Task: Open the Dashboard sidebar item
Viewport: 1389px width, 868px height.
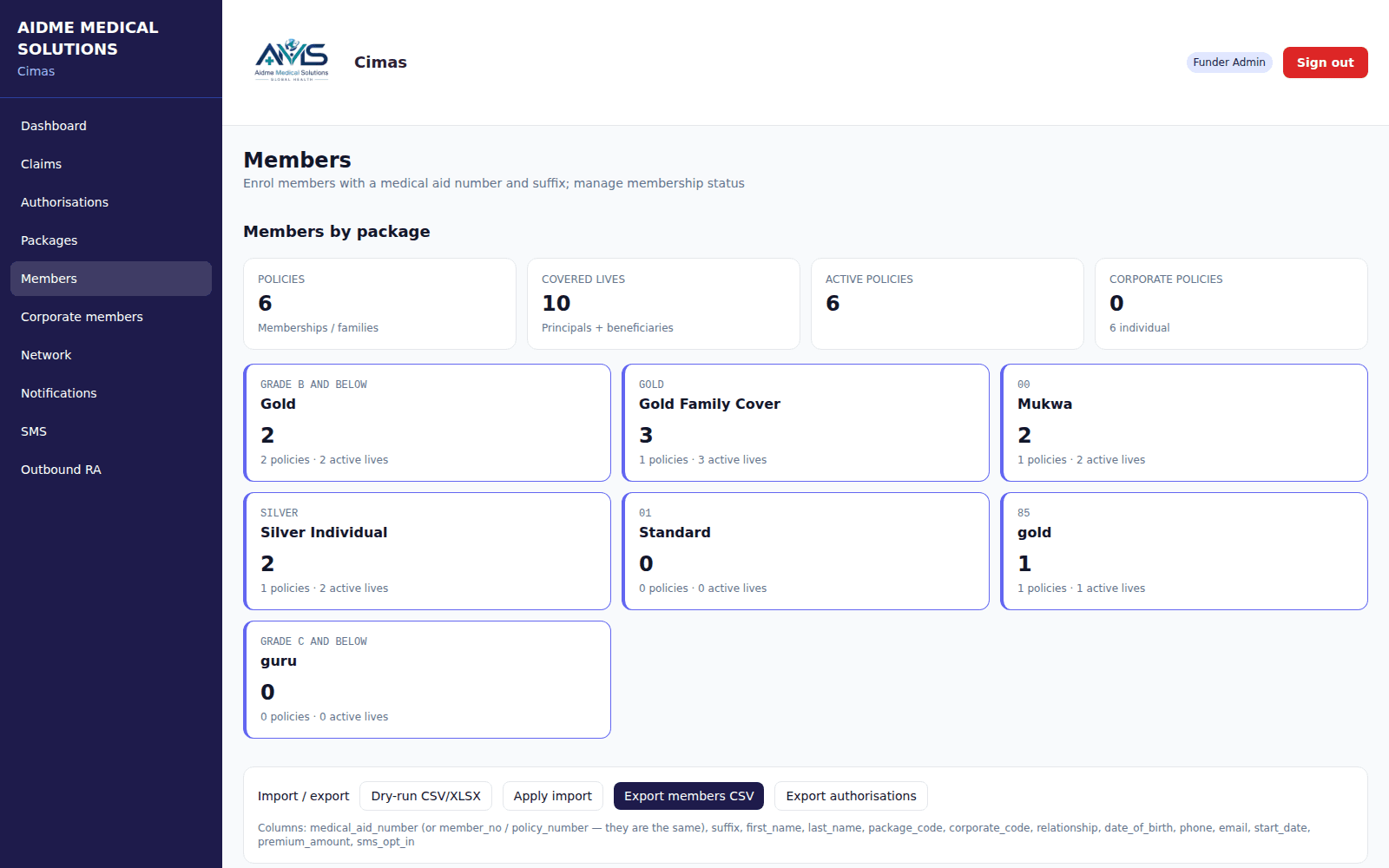Action: pyautogui.click(x=111, y=126)
